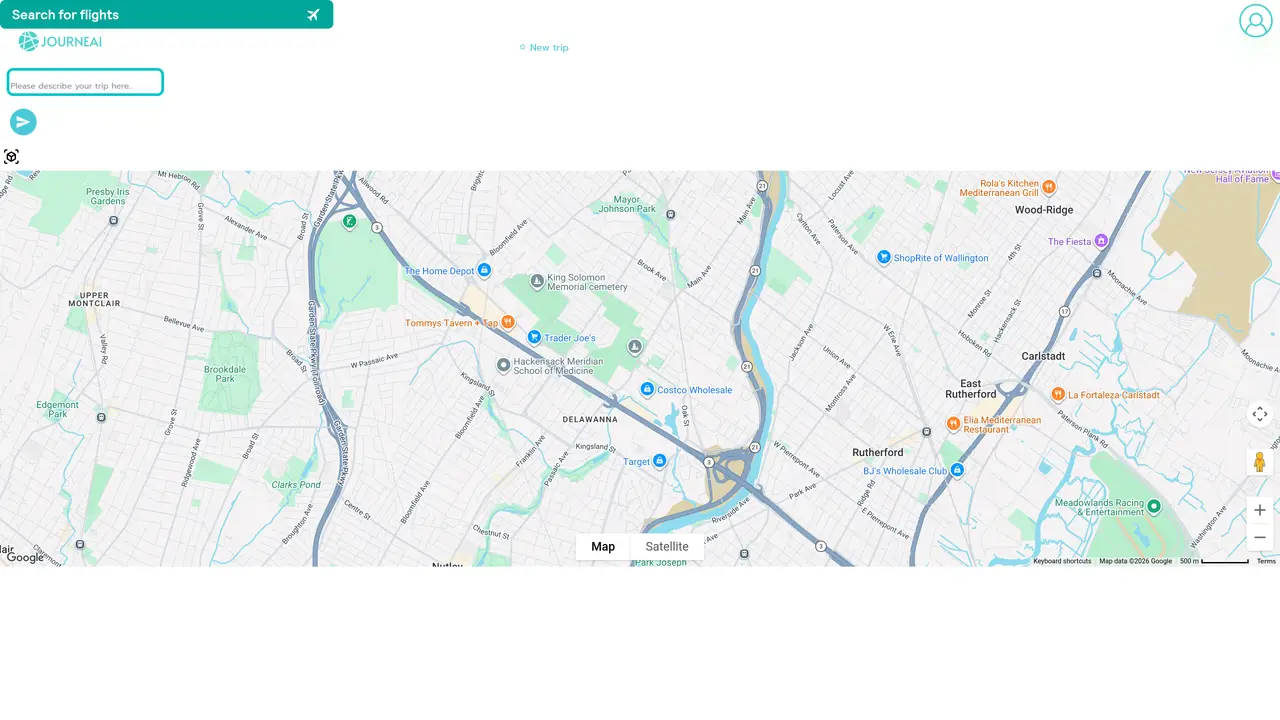
Task: Click the East Rutherford label
Action: click(x=971, y=389)
